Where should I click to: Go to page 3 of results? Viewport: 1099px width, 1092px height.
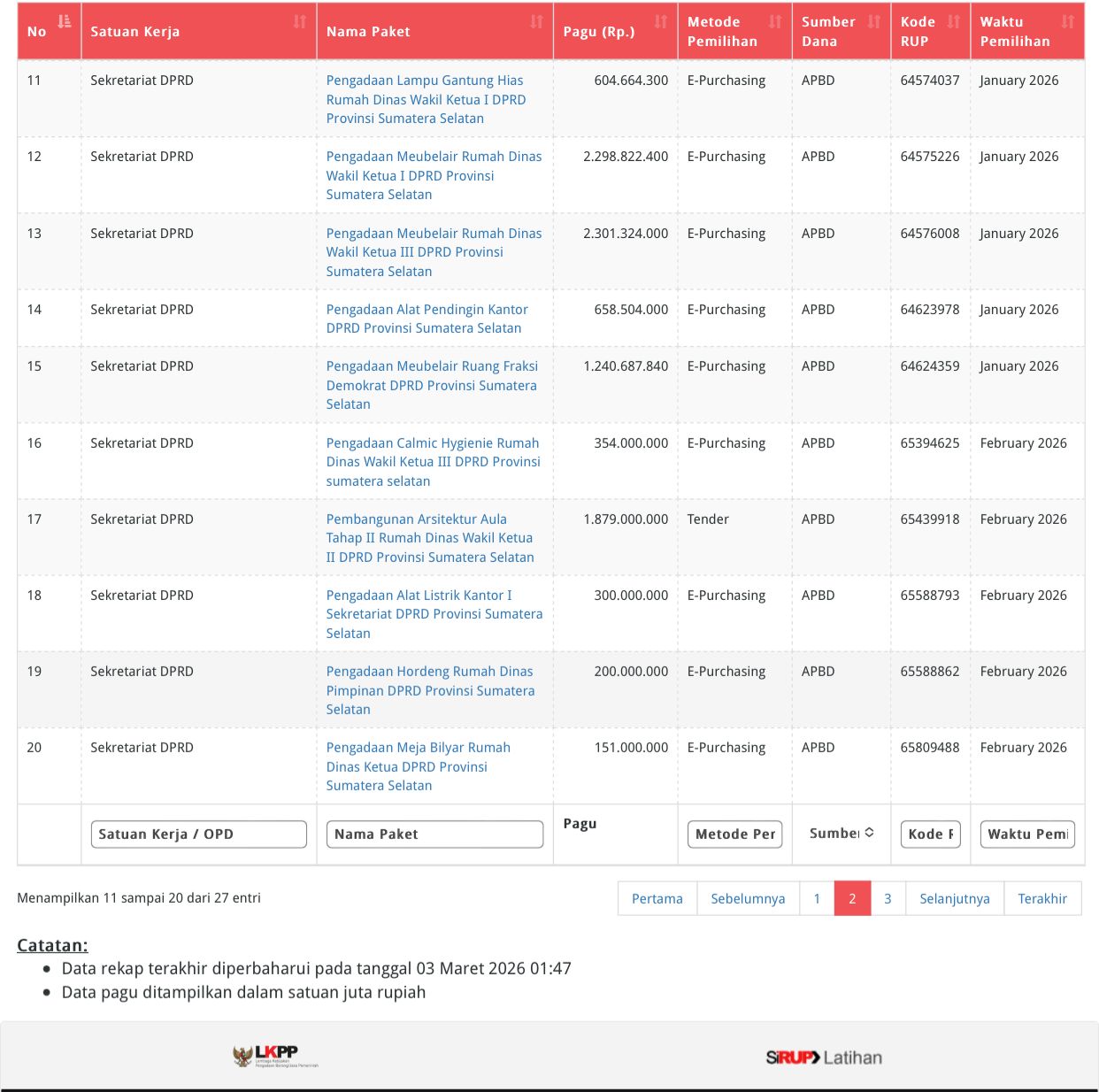[888, 898]
